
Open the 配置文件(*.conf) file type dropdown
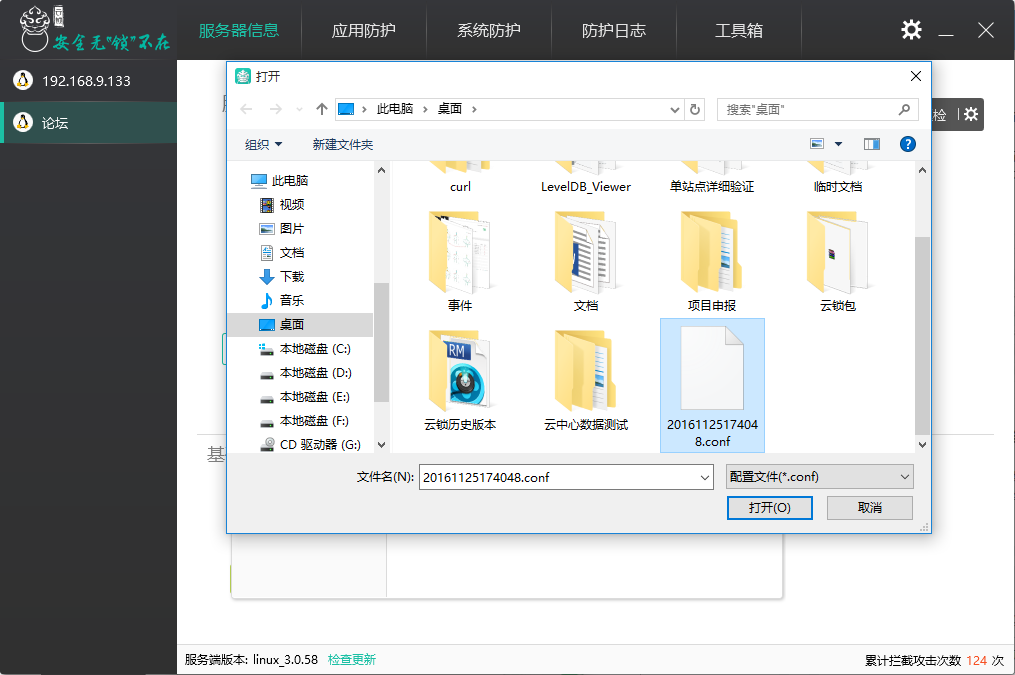coord(820,477)
